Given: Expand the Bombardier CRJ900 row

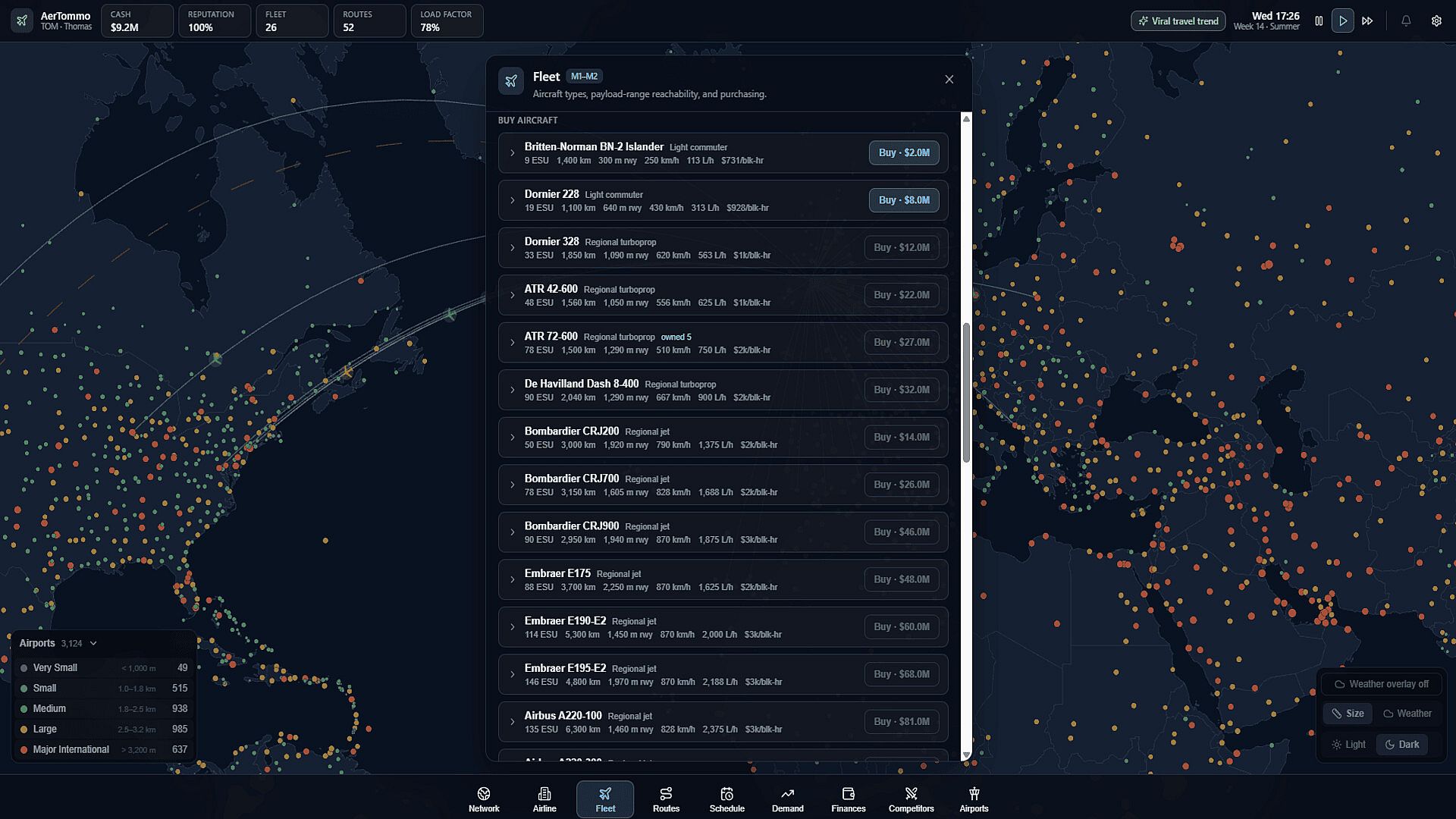Looking at the screenshot, I should pos(513,532).
